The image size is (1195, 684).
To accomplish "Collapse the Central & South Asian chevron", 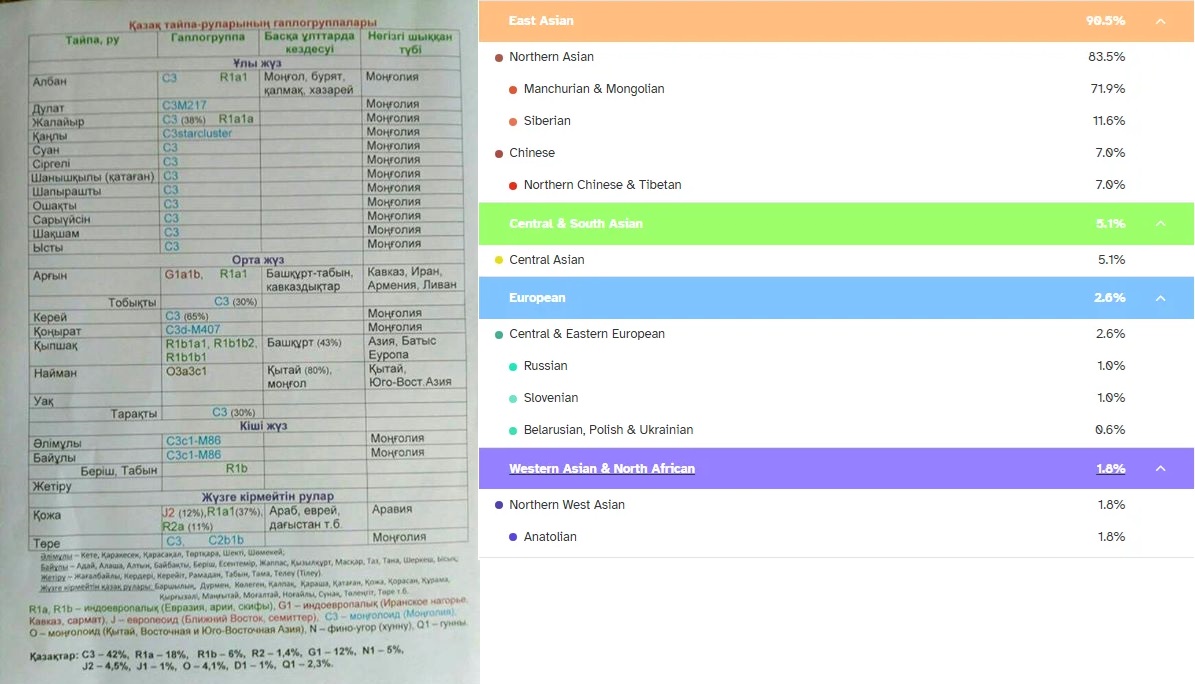I will 1160,223.
